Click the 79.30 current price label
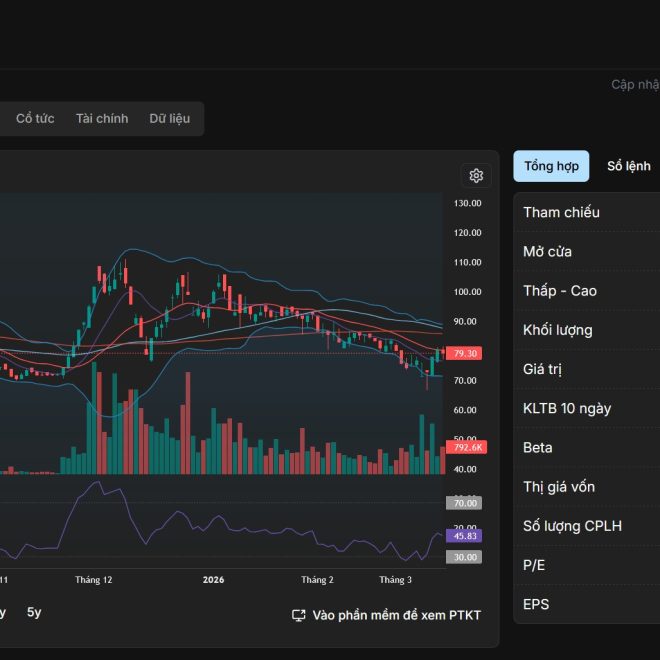The height and width of the screenshot is (660, 660). click(464, 353)
